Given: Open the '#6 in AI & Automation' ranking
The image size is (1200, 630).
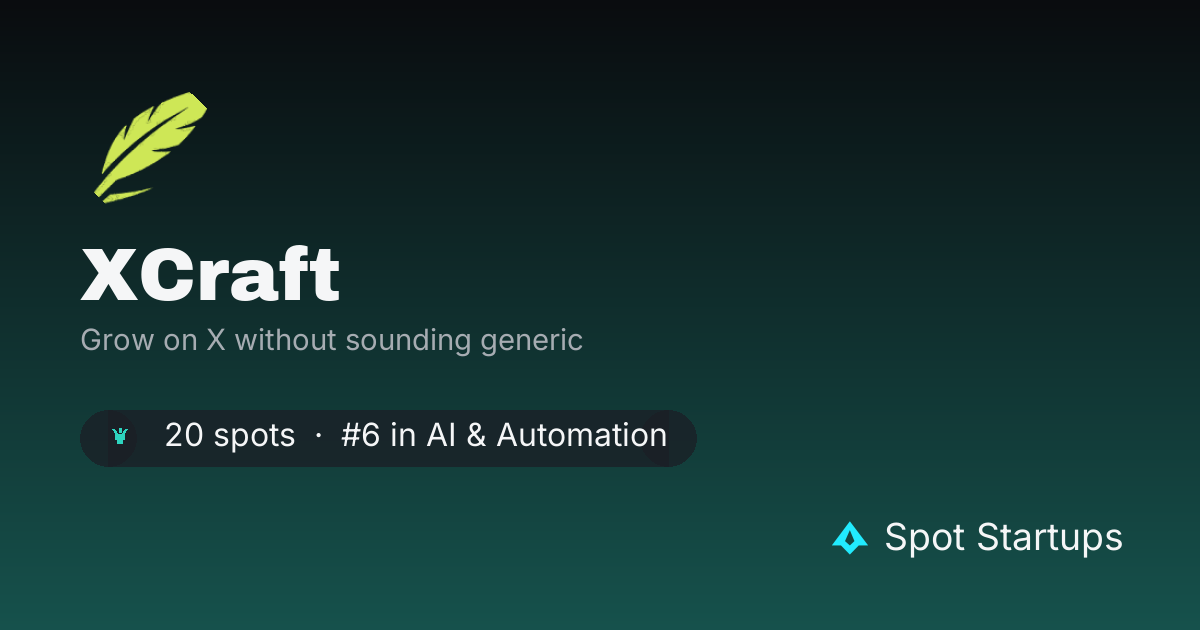Looking at the screenshot, I should 504,436.
